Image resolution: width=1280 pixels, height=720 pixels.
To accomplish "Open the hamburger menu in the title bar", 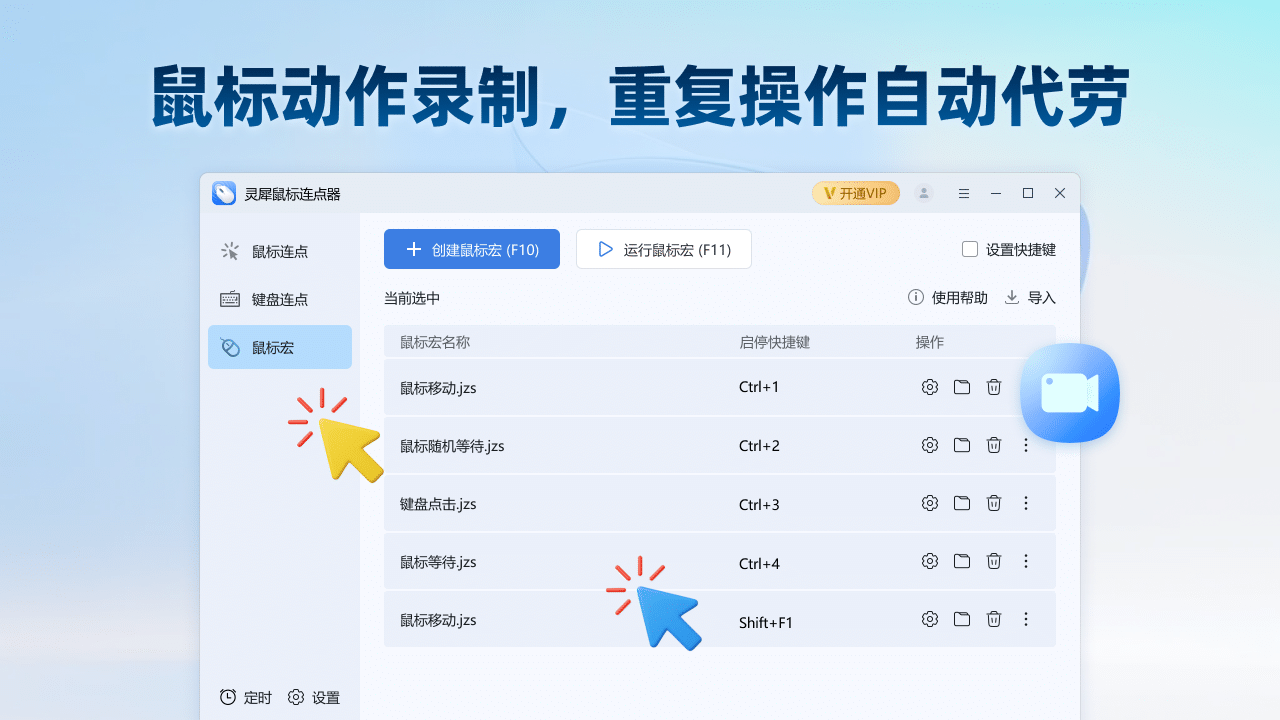I will (x=964, y=193).
